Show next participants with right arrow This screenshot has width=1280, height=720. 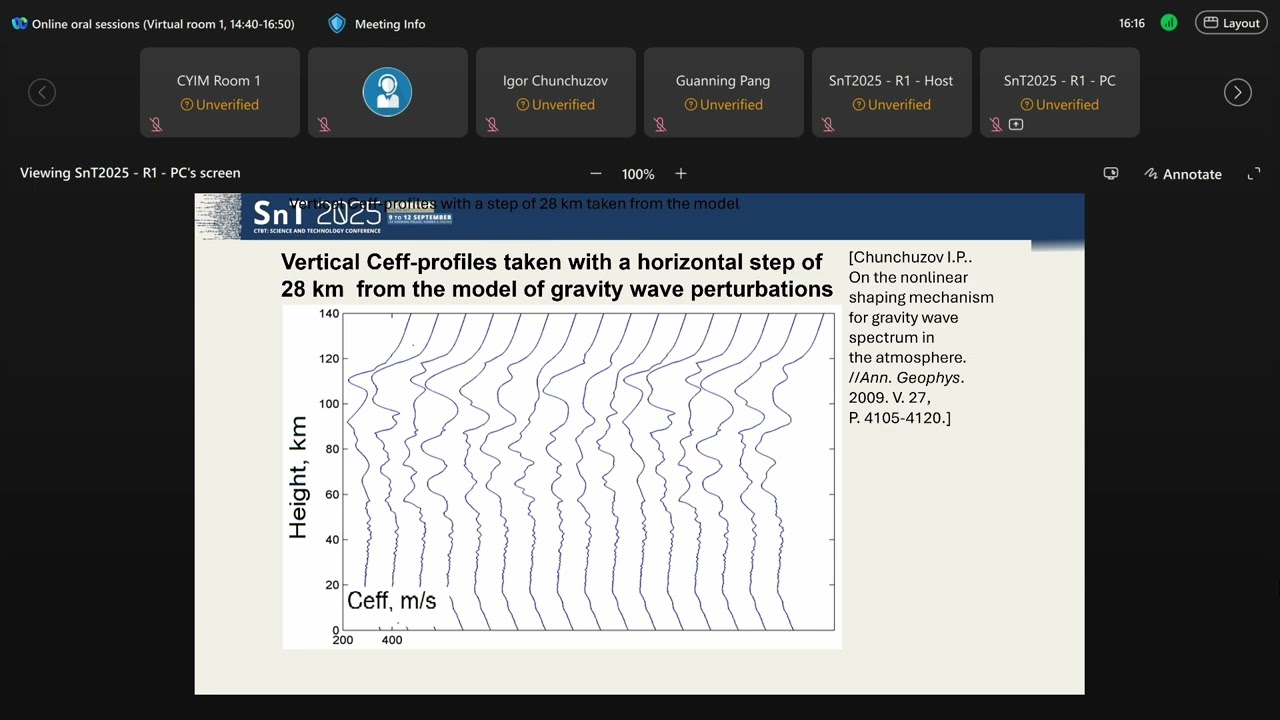coord(1238,92)
